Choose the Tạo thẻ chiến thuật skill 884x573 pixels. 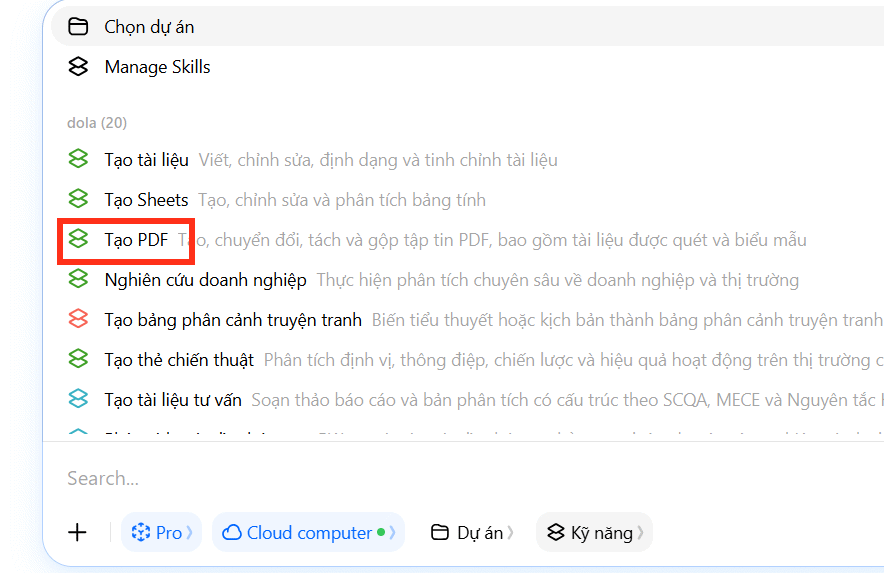click(468, 360)
